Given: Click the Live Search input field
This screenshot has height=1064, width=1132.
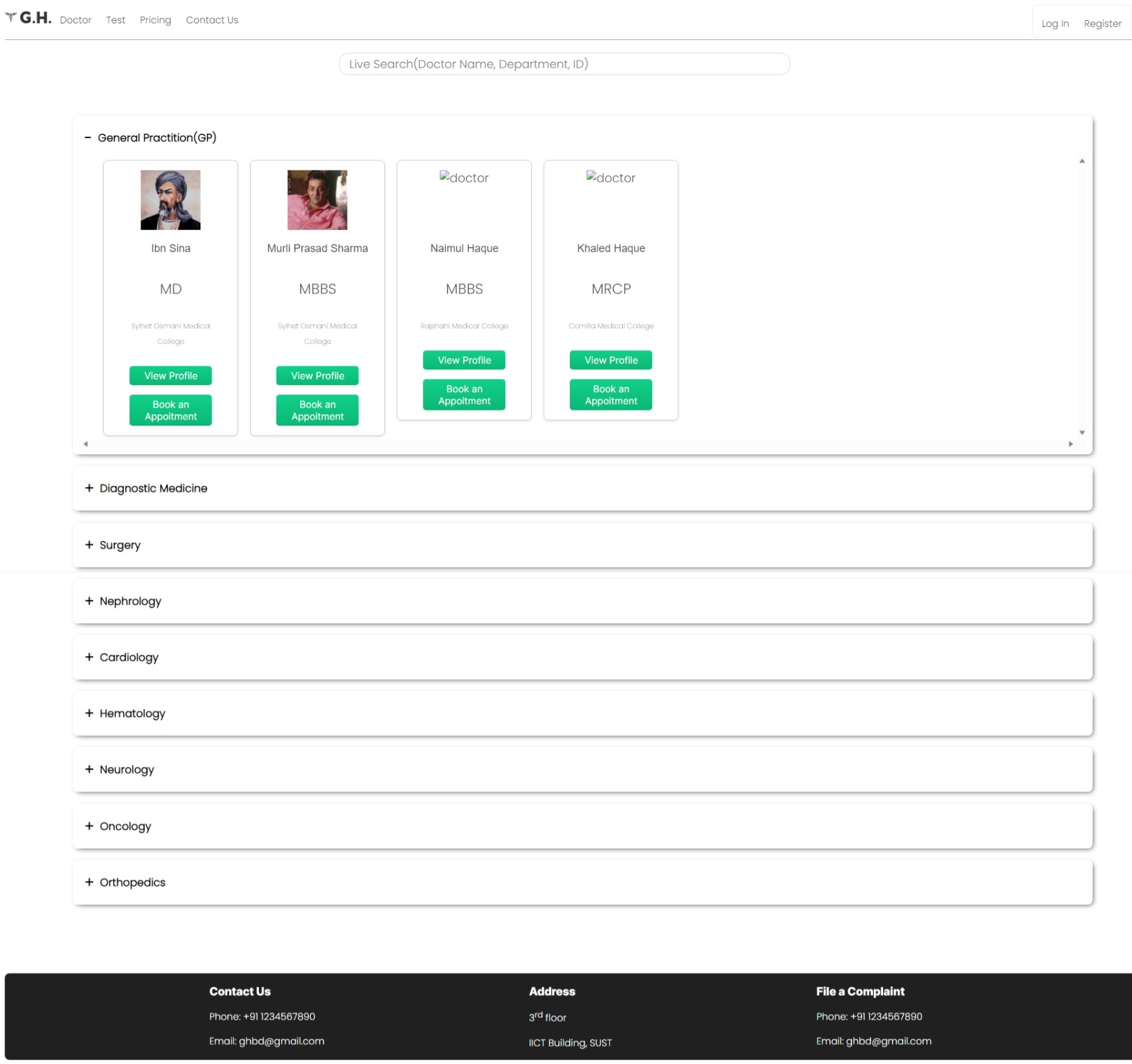Looking at the screenshot, I should click(x=564, y=63).
